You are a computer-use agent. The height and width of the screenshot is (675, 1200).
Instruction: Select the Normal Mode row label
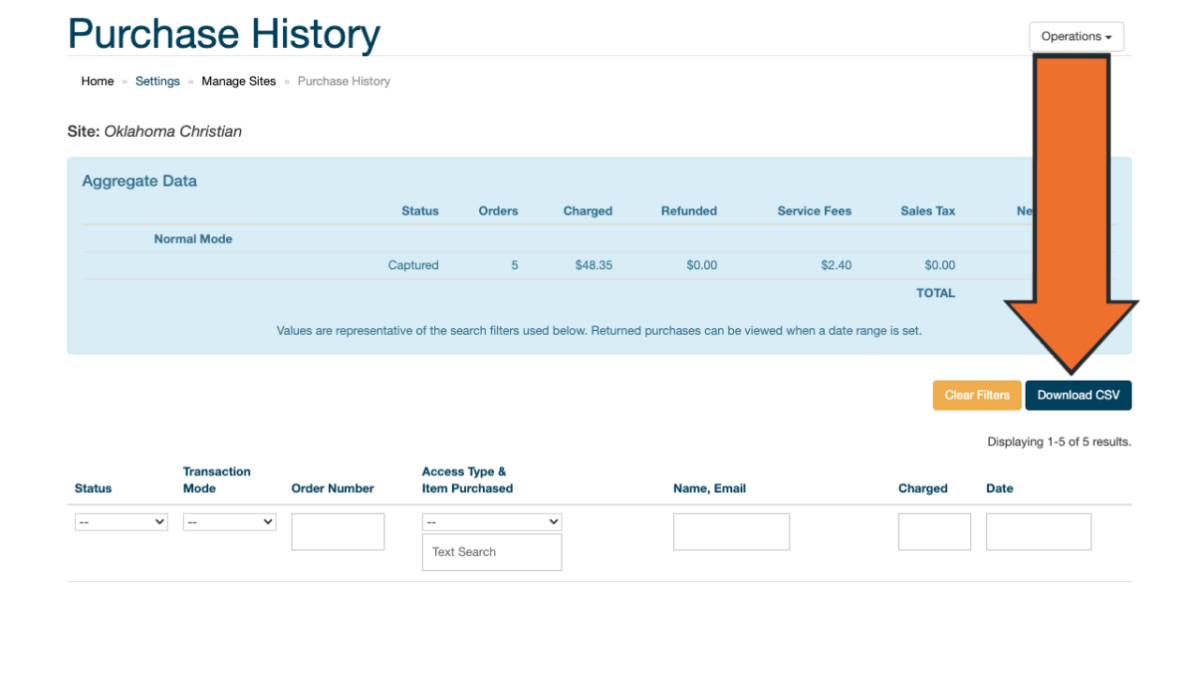pos(192,239)
